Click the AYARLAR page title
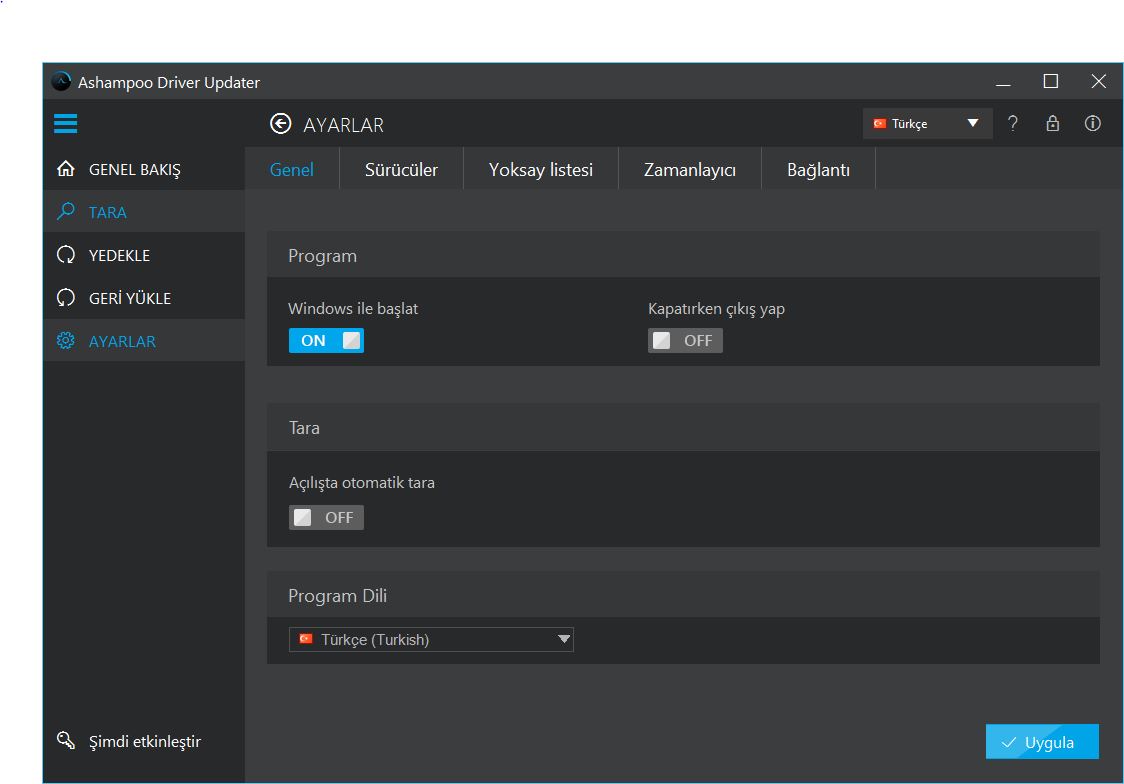 pos(343,125)
